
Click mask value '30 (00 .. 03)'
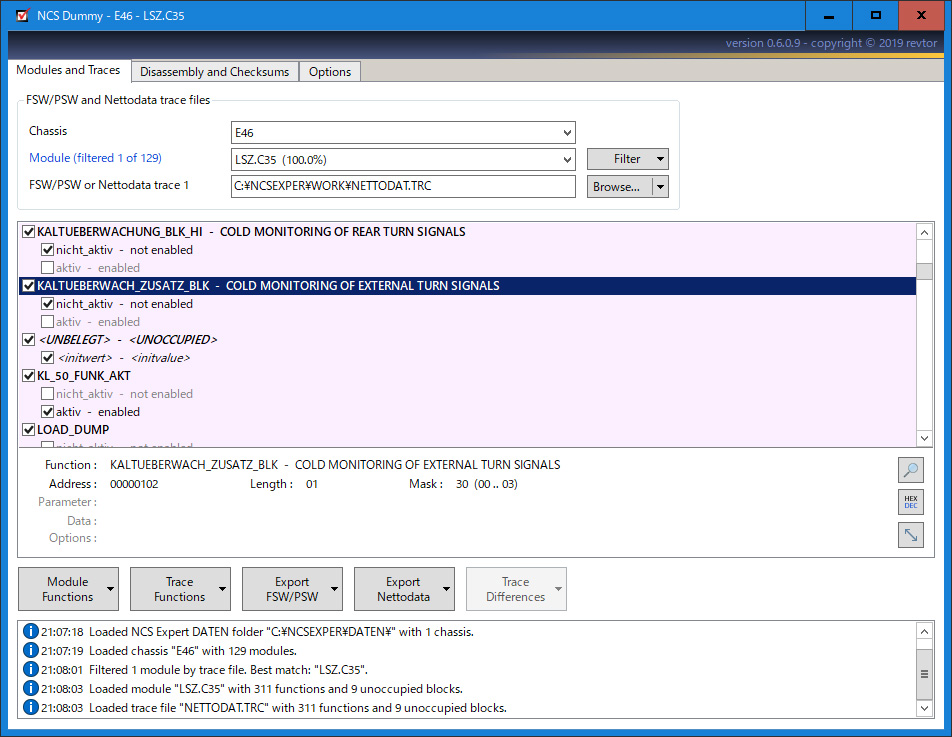tap(487, 484)
